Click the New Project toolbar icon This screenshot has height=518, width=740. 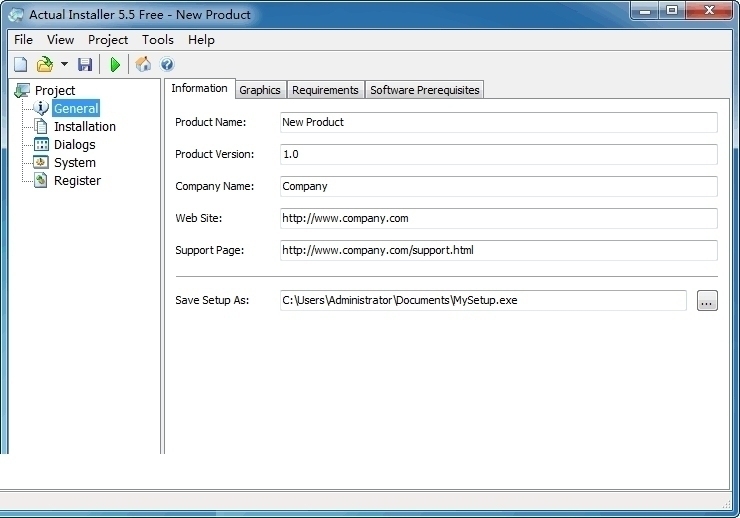21,64
